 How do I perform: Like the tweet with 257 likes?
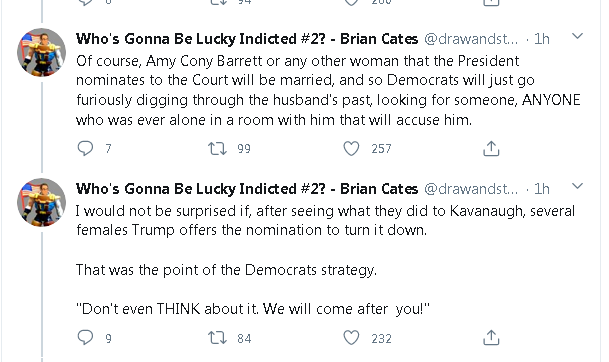(351, 148)
